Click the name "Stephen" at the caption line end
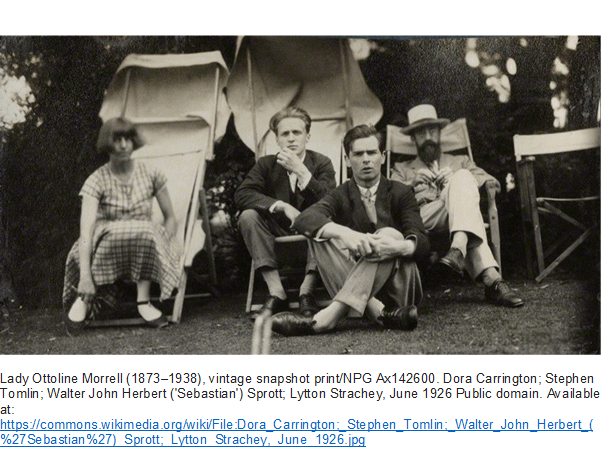This screenshot has height=464, width=602. click(x=569, y=379)
